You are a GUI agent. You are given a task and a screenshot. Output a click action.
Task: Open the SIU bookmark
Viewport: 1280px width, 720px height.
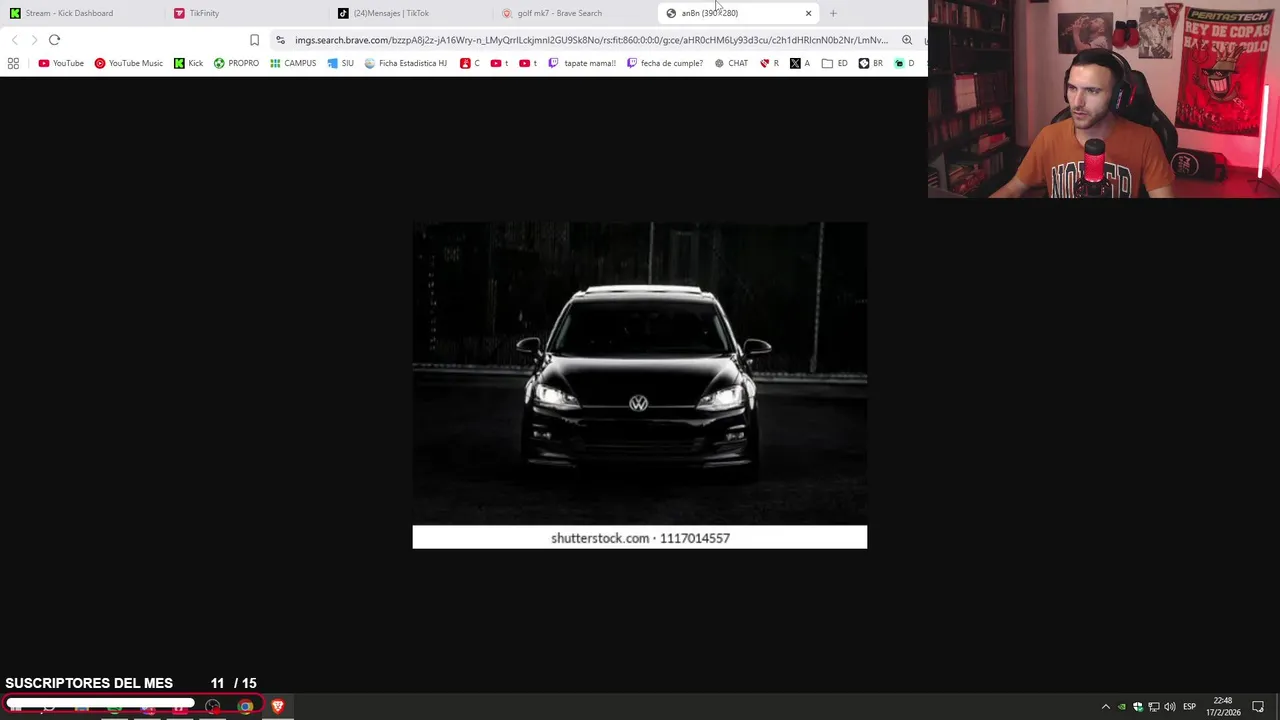point(340,63)
